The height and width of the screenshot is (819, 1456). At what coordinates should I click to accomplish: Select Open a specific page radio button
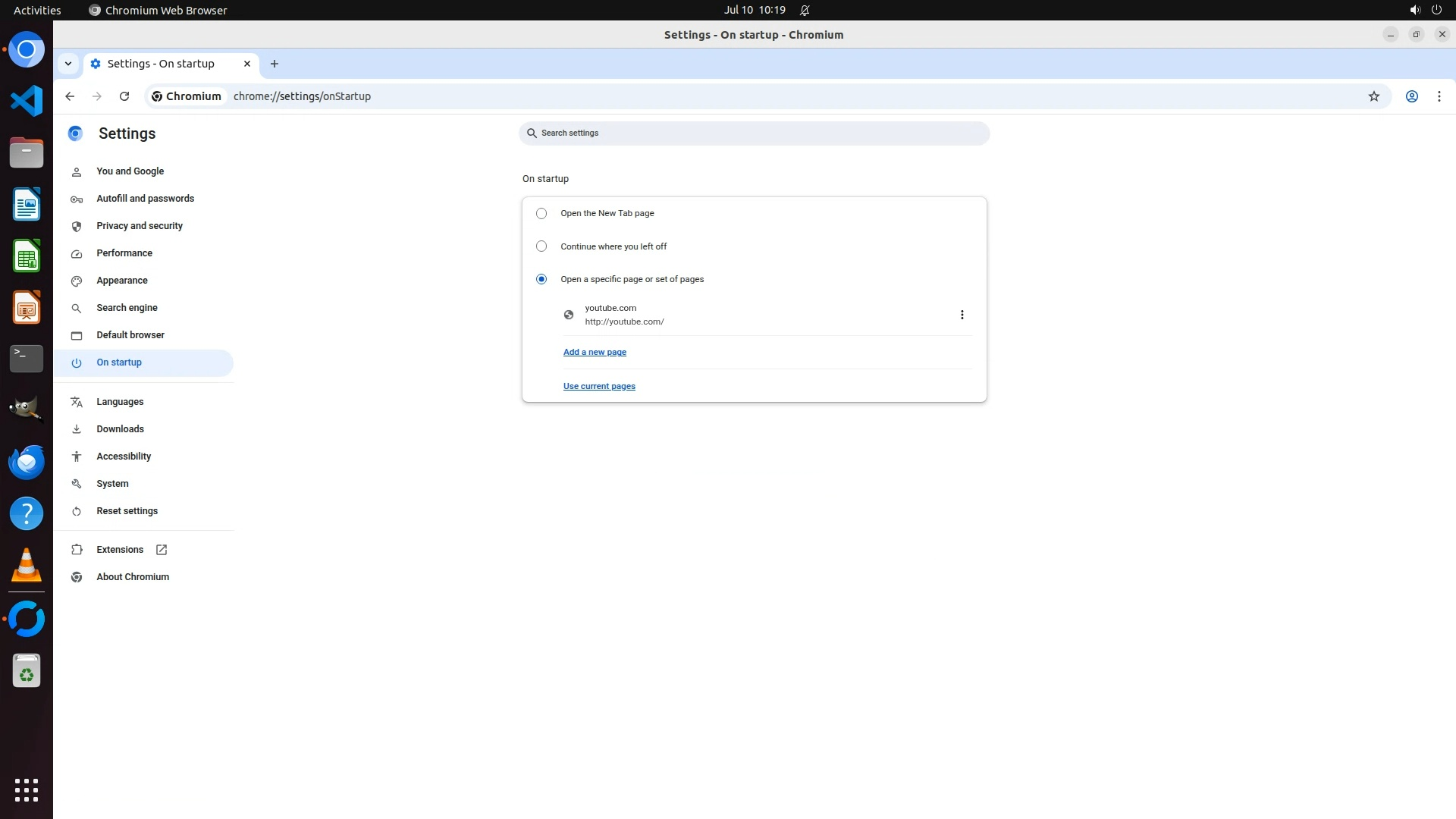point(541,279)
